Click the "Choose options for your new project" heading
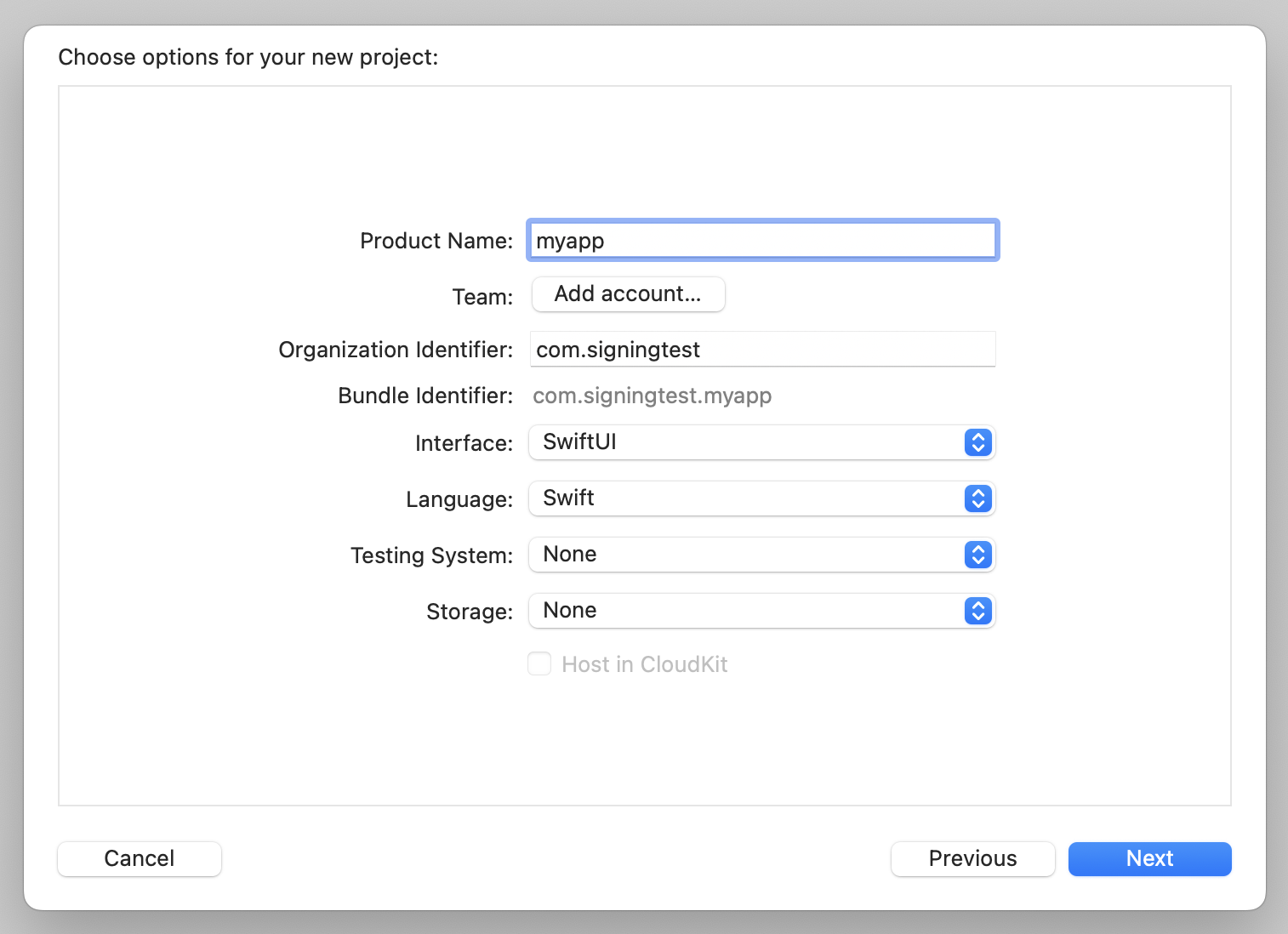This screenshot has width=1288, height=934. (248, 57)
